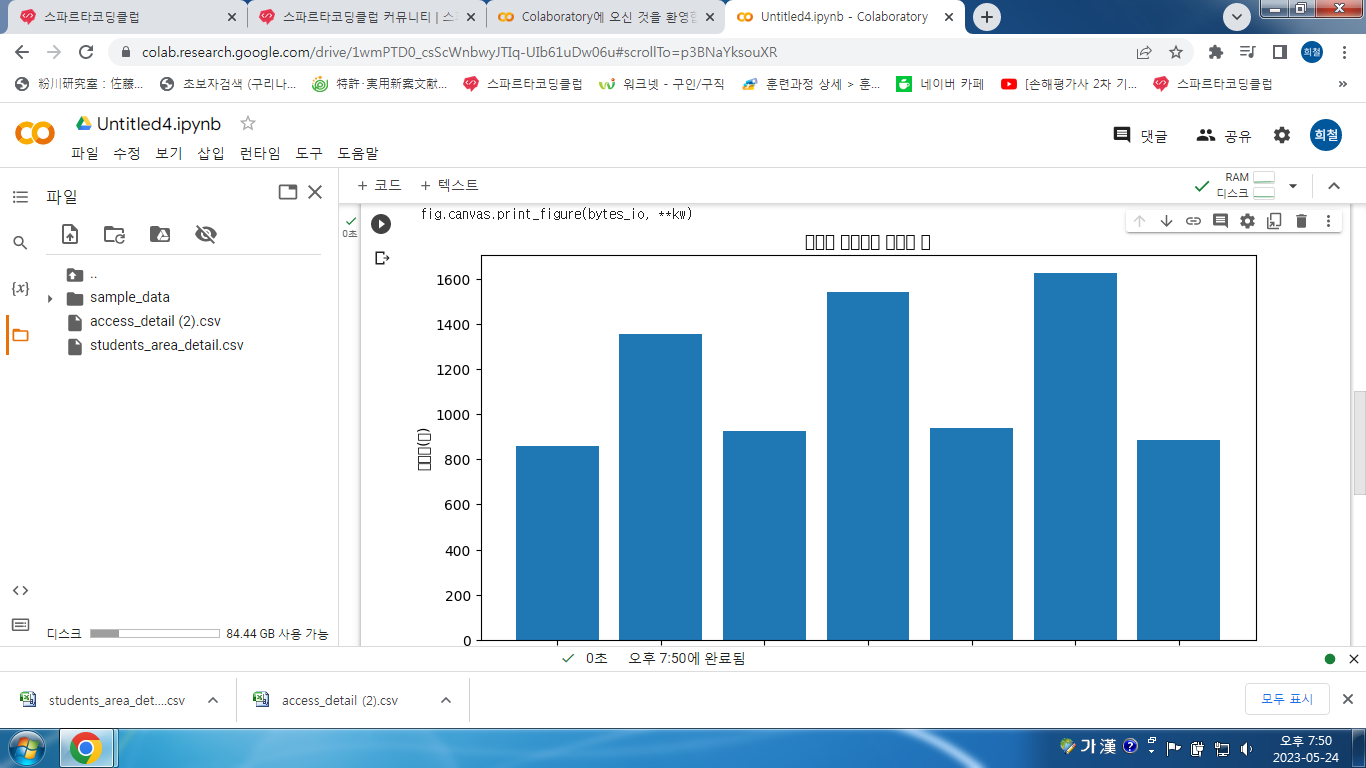
Task: Open the 희철 account avatar in Colab
Action: 1326,135
